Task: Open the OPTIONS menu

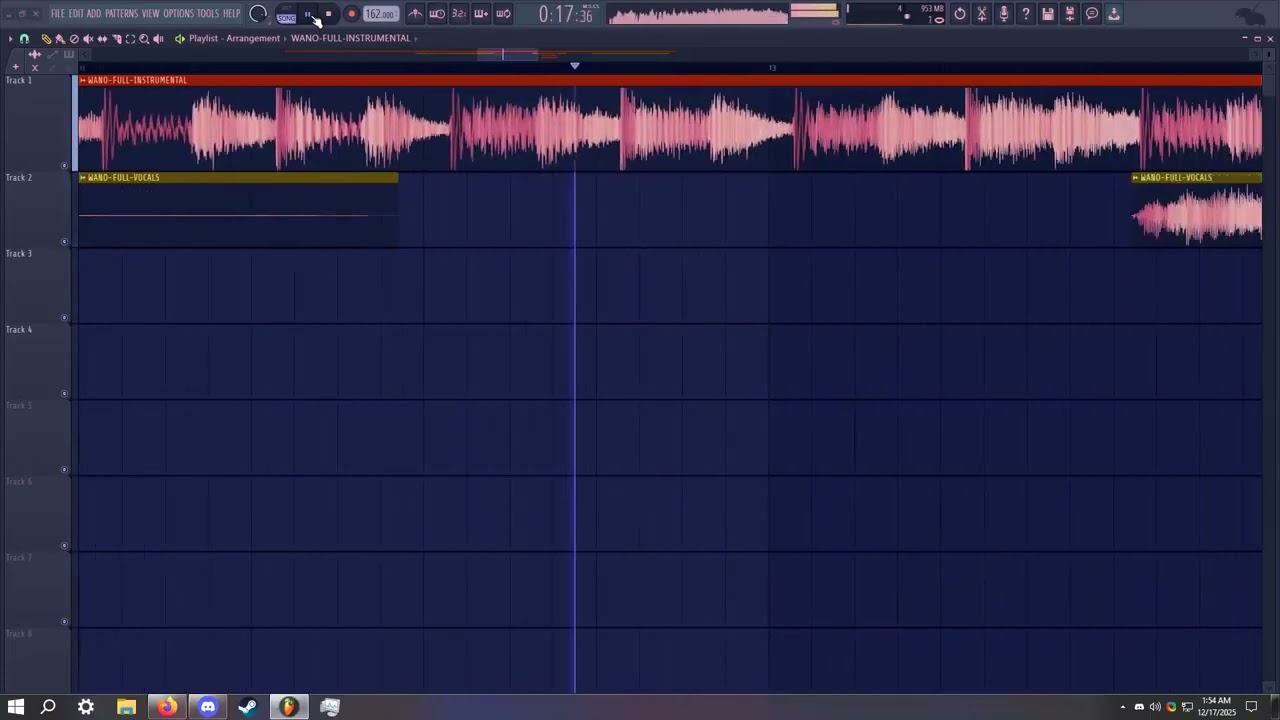Action: 178,14
